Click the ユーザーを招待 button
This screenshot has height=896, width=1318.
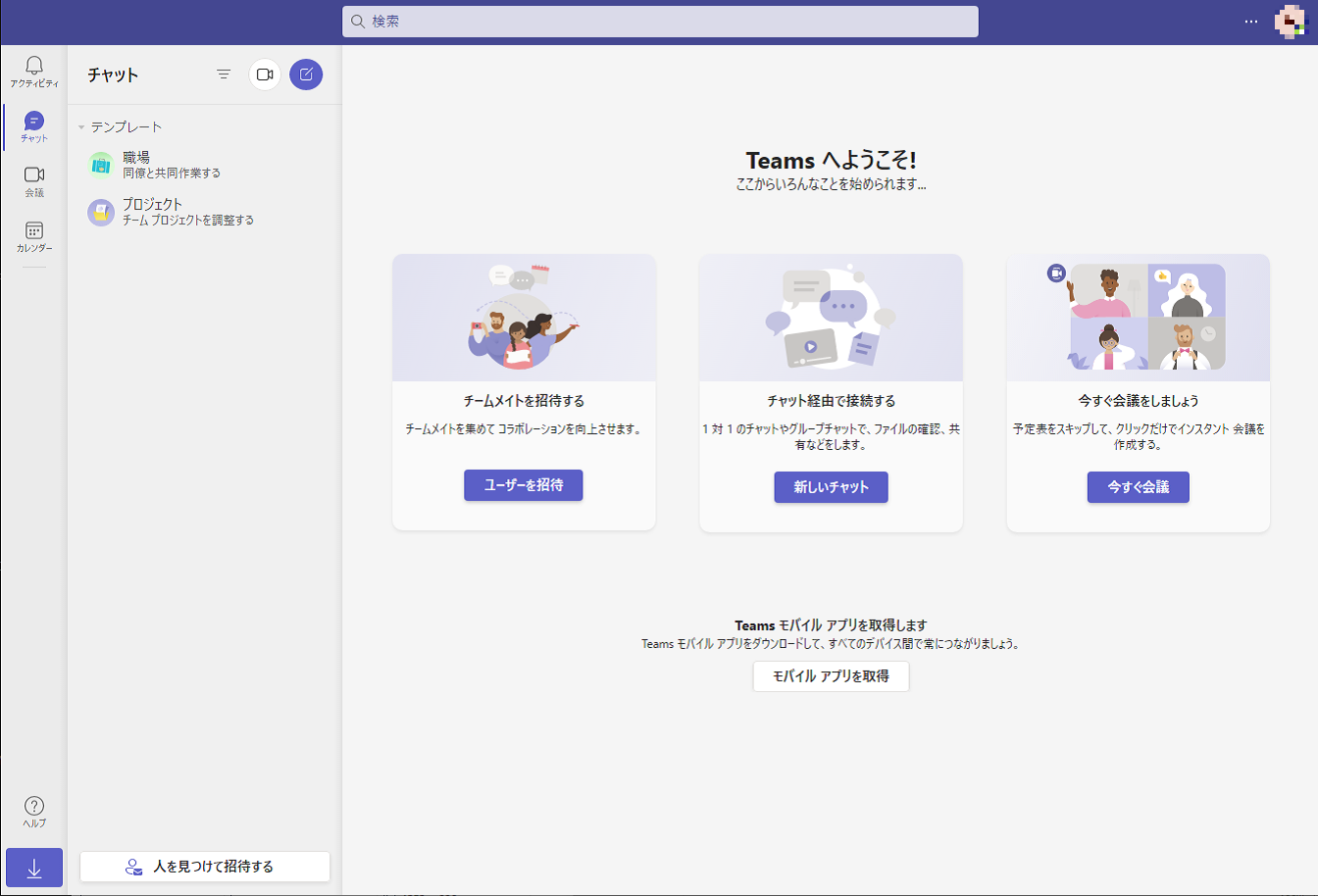523,485
